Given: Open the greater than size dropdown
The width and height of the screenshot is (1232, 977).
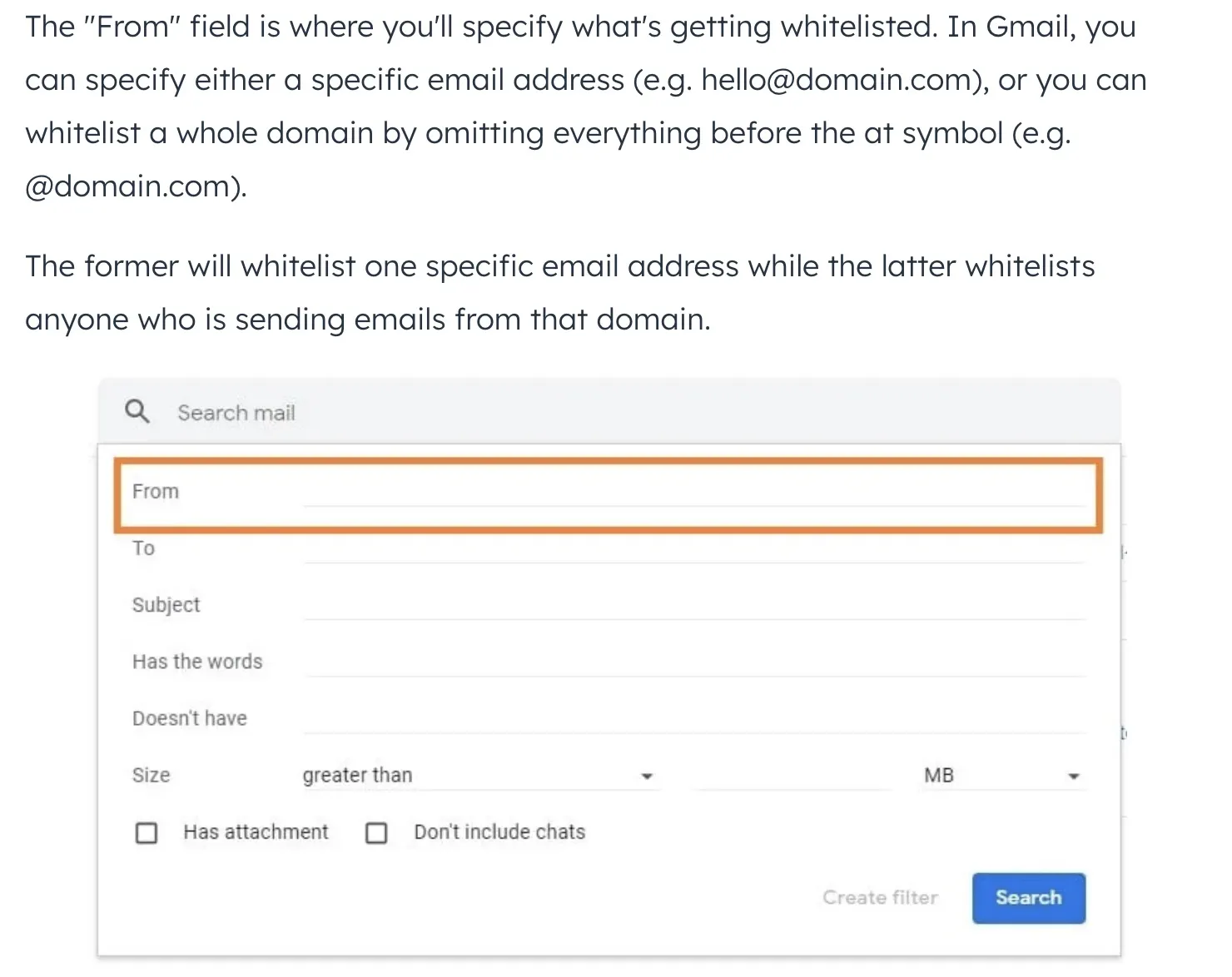Looking at the screenshot, I should [x=480, y=776].
